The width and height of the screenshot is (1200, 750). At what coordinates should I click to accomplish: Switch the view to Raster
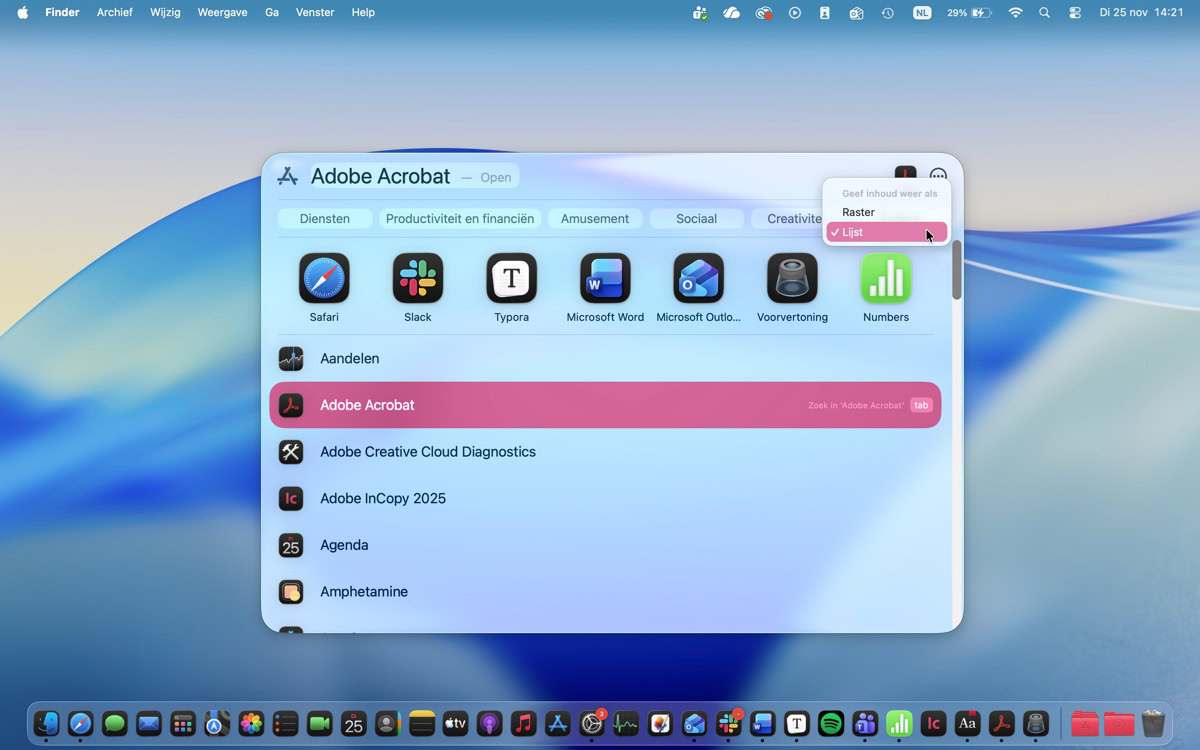(858, 212)
